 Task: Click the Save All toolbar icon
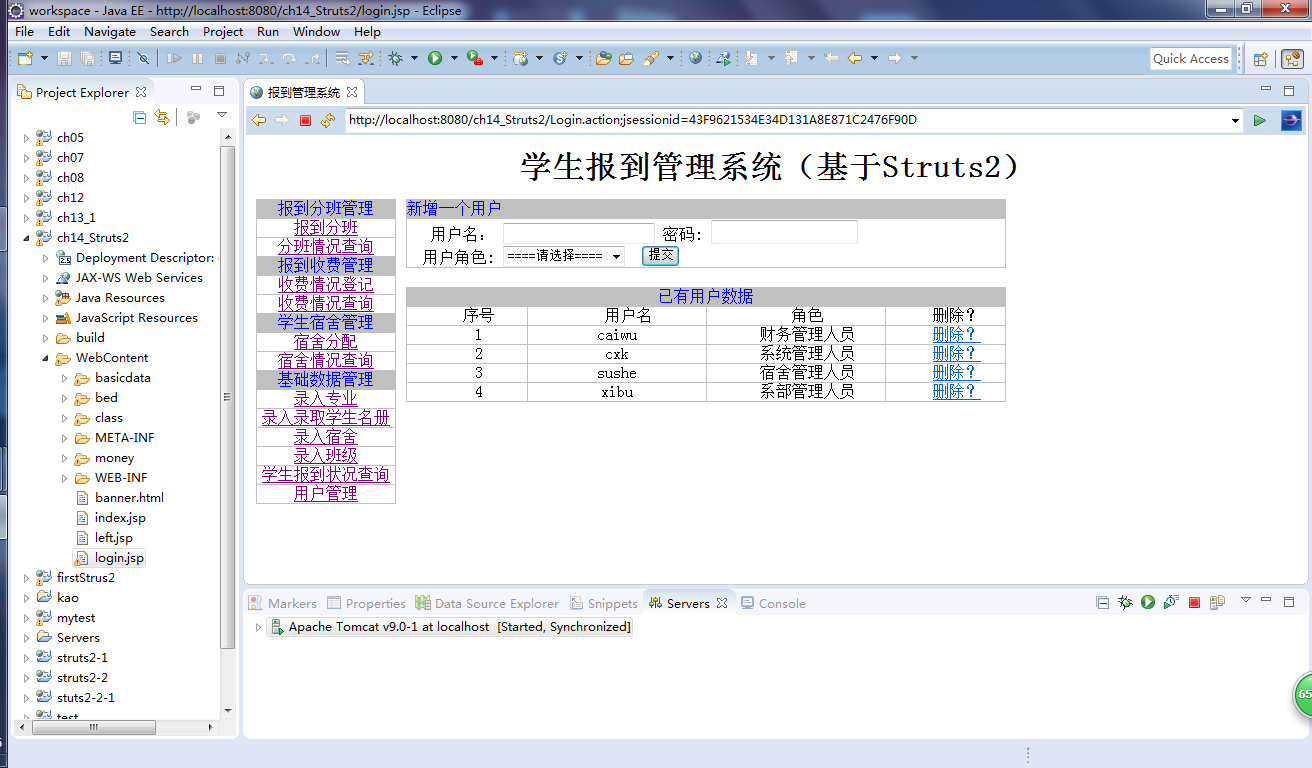(88, 58)
